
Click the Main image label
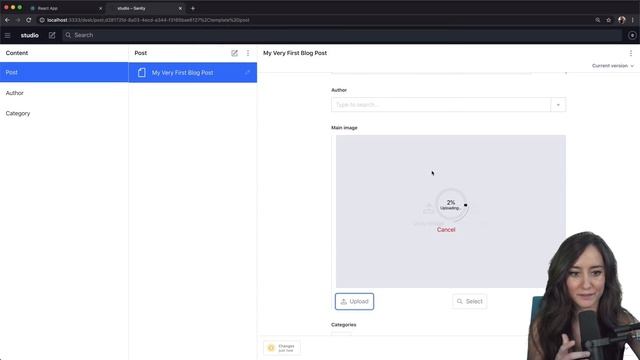(344, 128)
